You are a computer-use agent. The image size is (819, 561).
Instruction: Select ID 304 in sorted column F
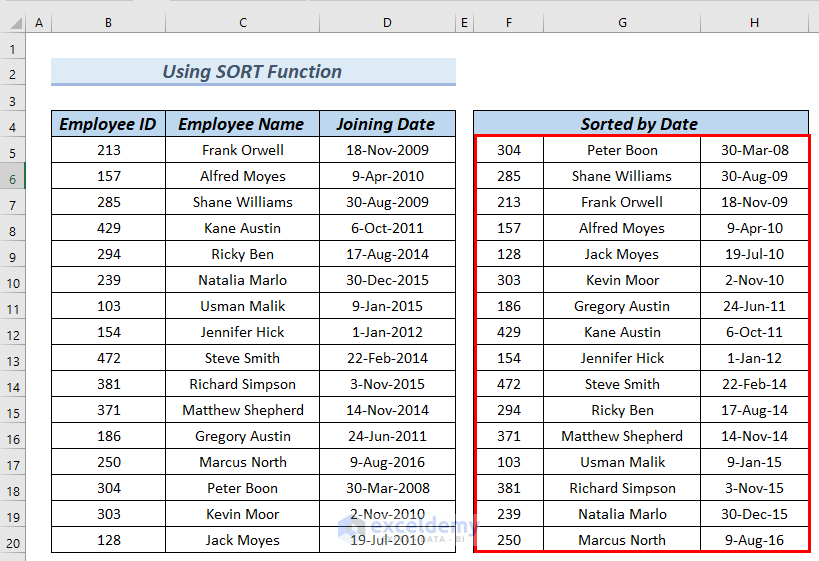point(509,150)
